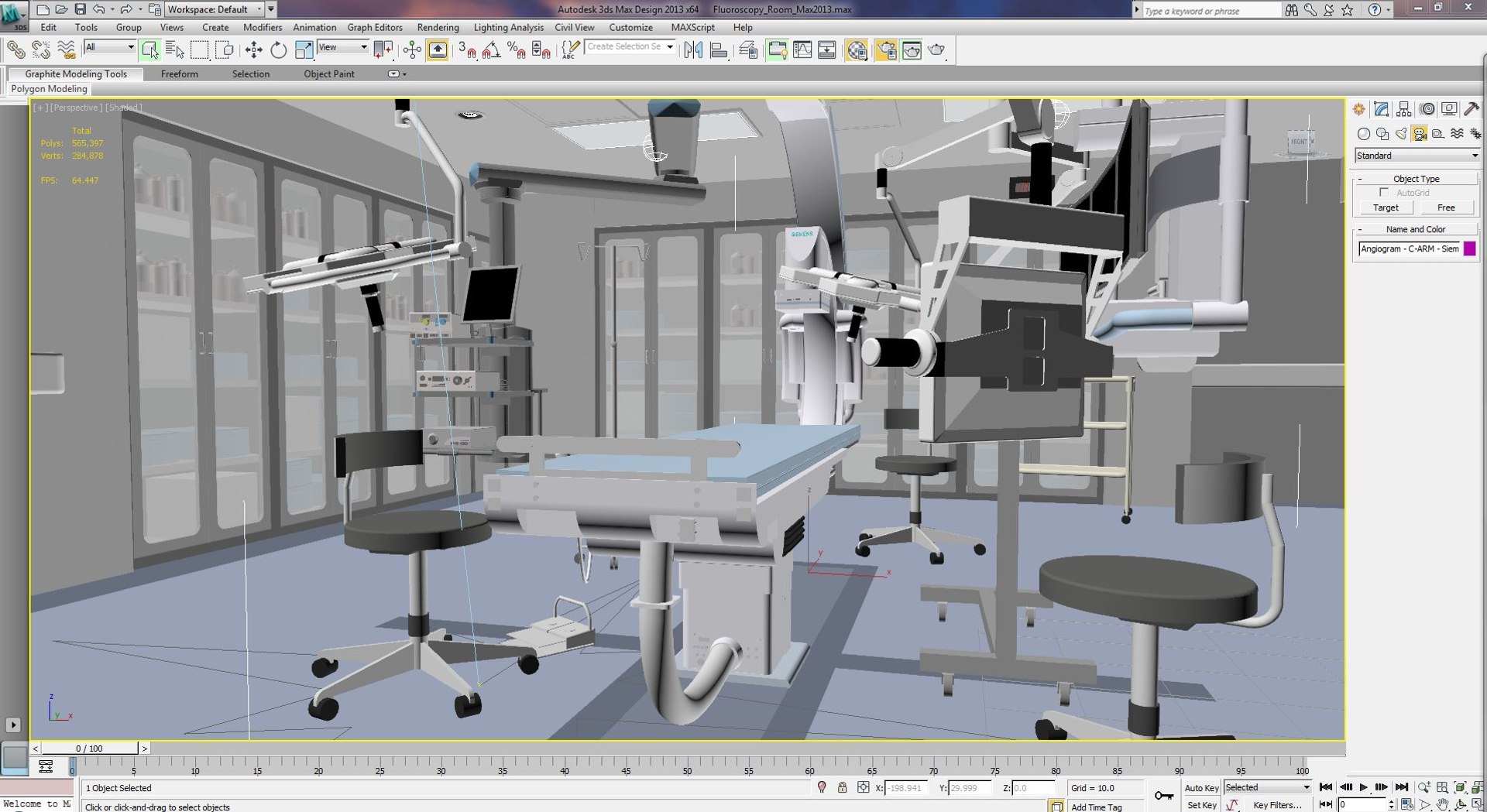Click the Mirror tool icon
Screen dimensions: 1487x812
pos(693,50)
